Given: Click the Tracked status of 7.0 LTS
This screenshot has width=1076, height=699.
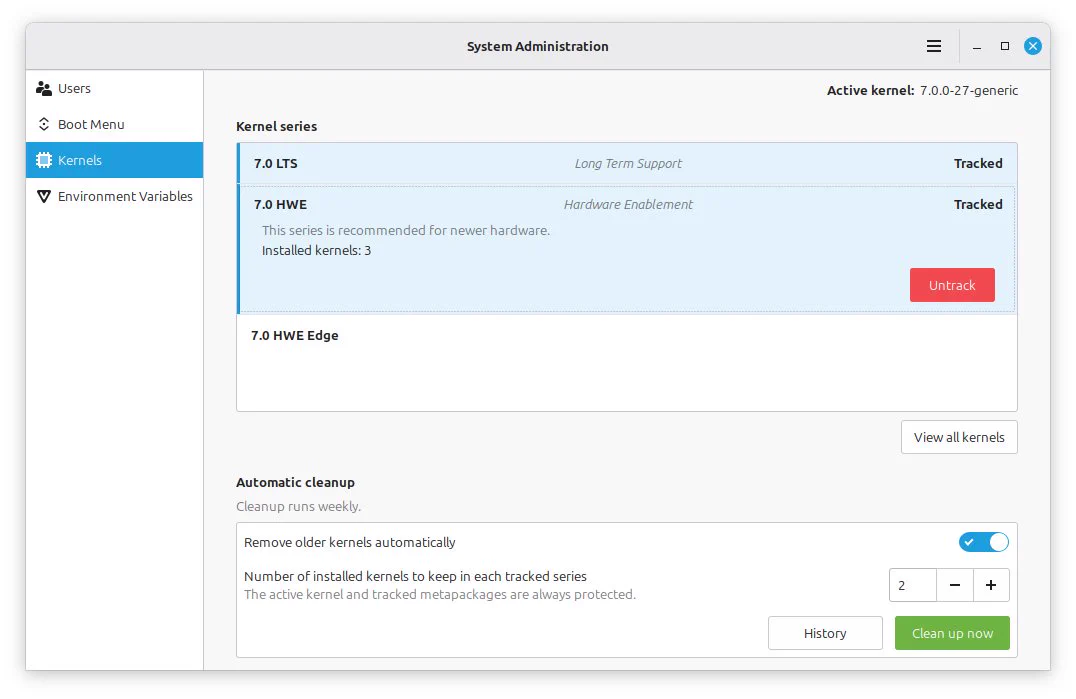Looking at the screenshot, I should point(978,163).
